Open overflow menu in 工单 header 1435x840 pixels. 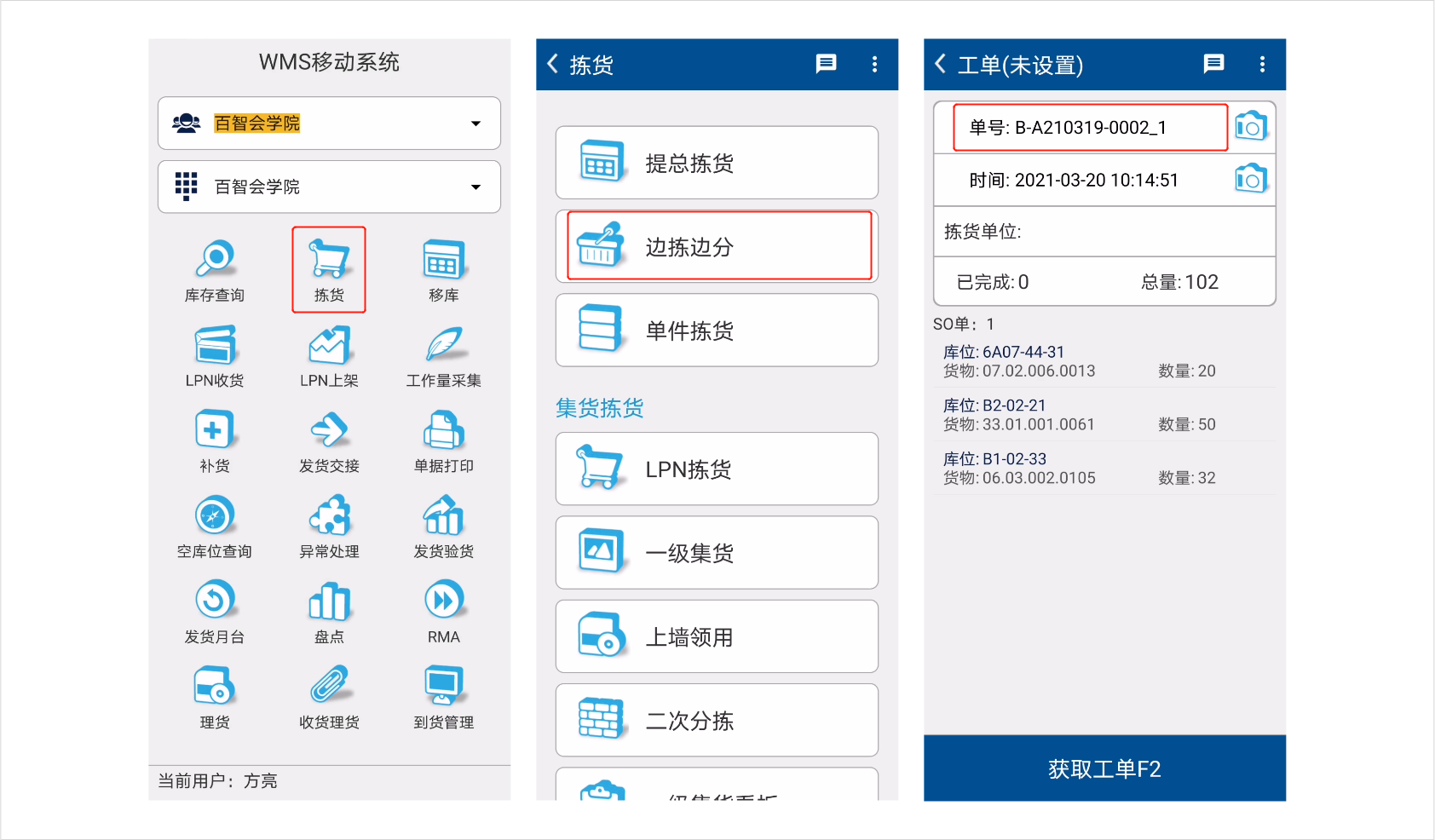pos(1262,64)
